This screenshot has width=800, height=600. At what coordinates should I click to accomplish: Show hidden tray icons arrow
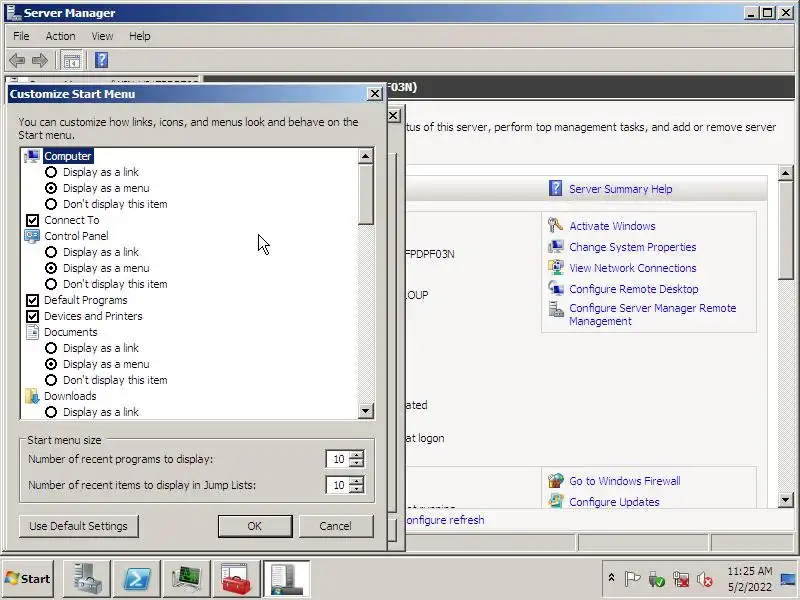point(611,579)
